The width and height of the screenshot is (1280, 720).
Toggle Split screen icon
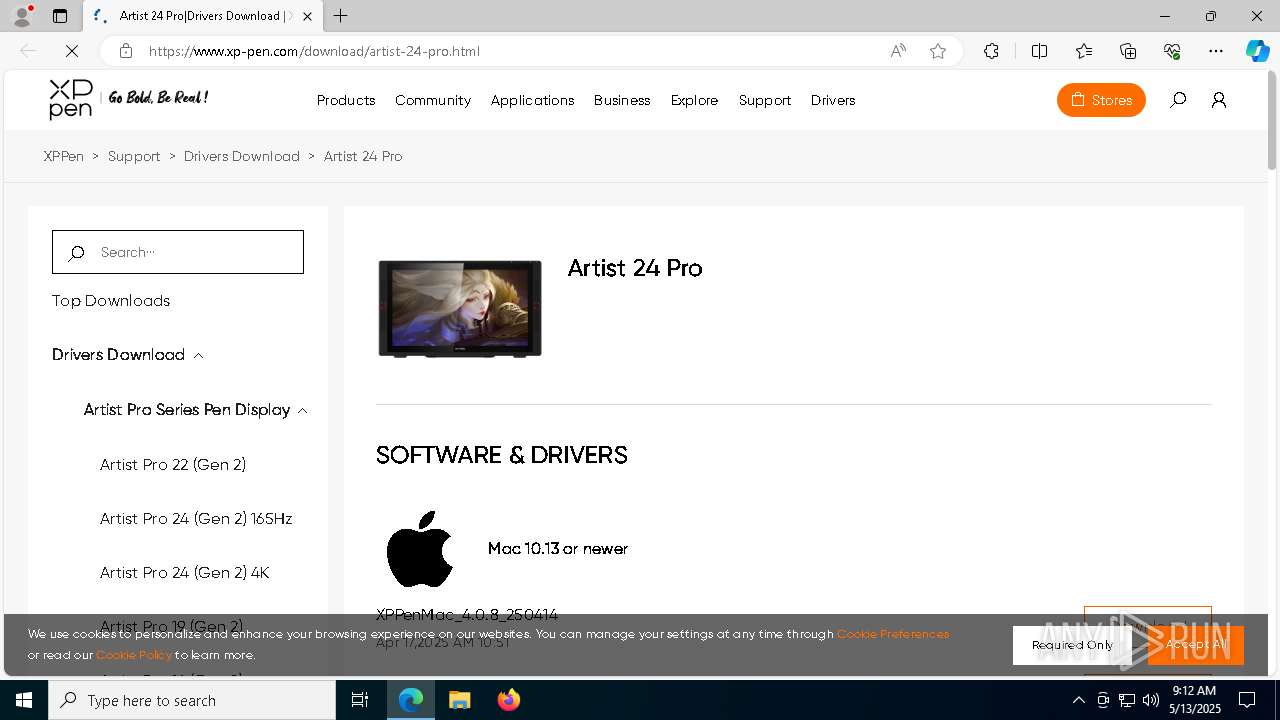click(x=1039, y=51)
